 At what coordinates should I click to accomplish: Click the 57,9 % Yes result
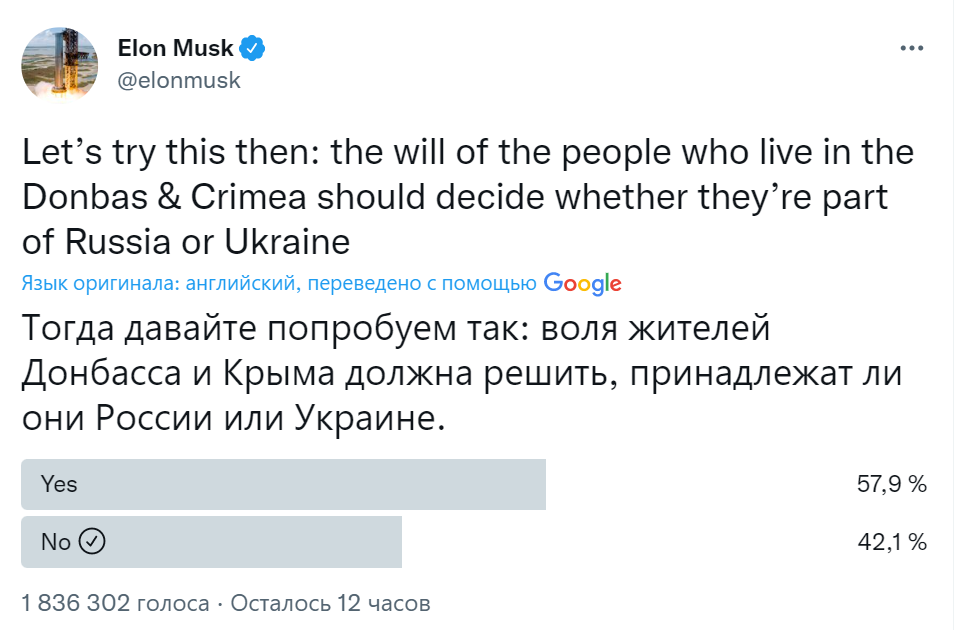click(891, 484)
